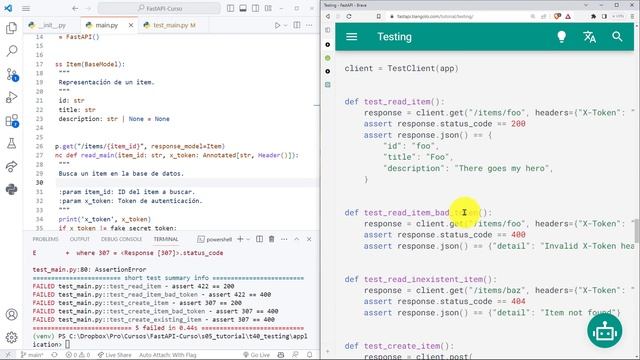
Task: Go back in the Brave browser
Action: [328, 16]
